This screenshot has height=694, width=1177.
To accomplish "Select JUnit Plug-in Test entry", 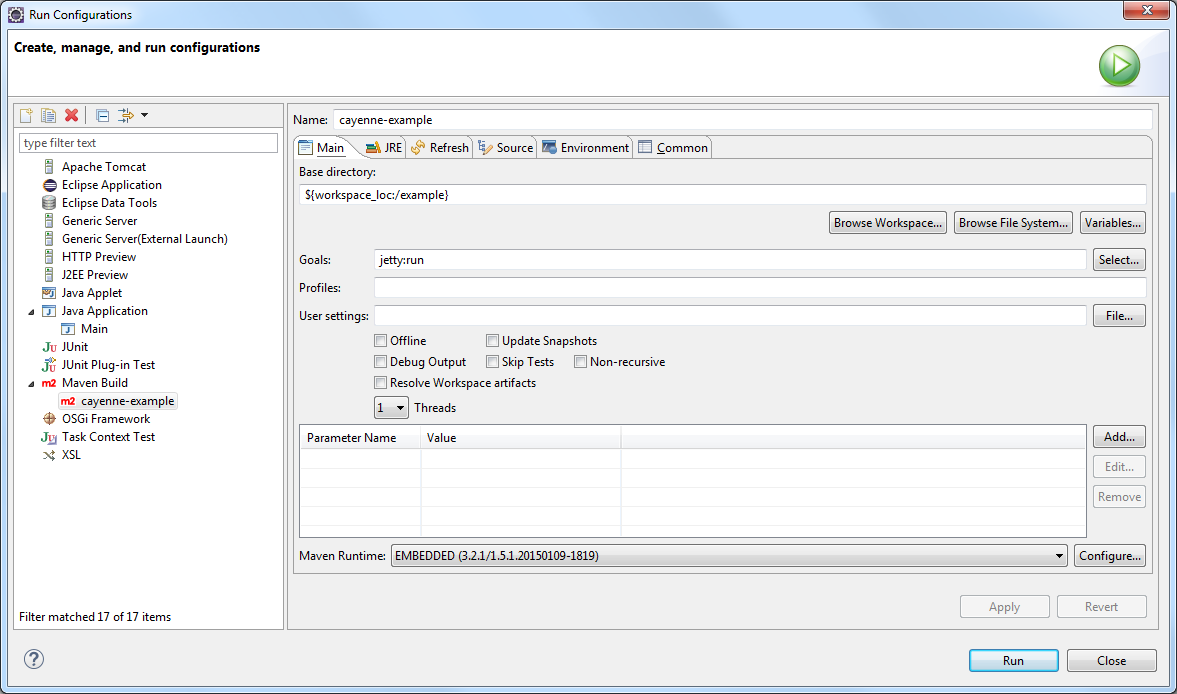I will pyautogui.click(x=108, y=365).
